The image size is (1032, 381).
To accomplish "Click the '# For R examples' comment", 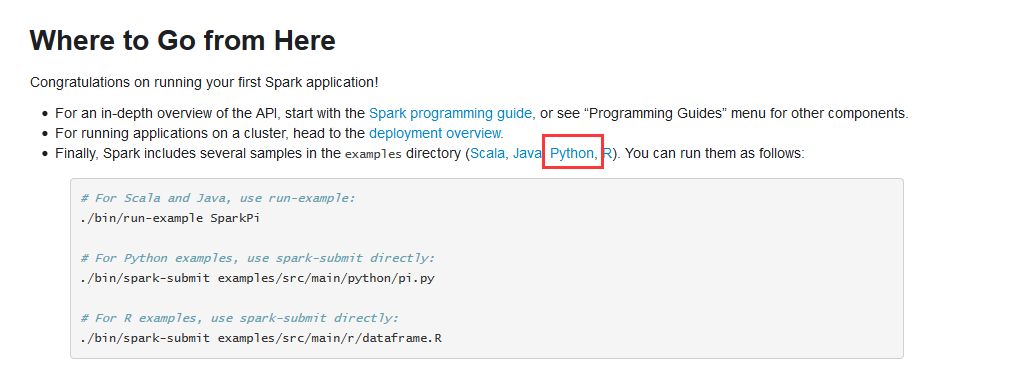I will pos(240,318).
